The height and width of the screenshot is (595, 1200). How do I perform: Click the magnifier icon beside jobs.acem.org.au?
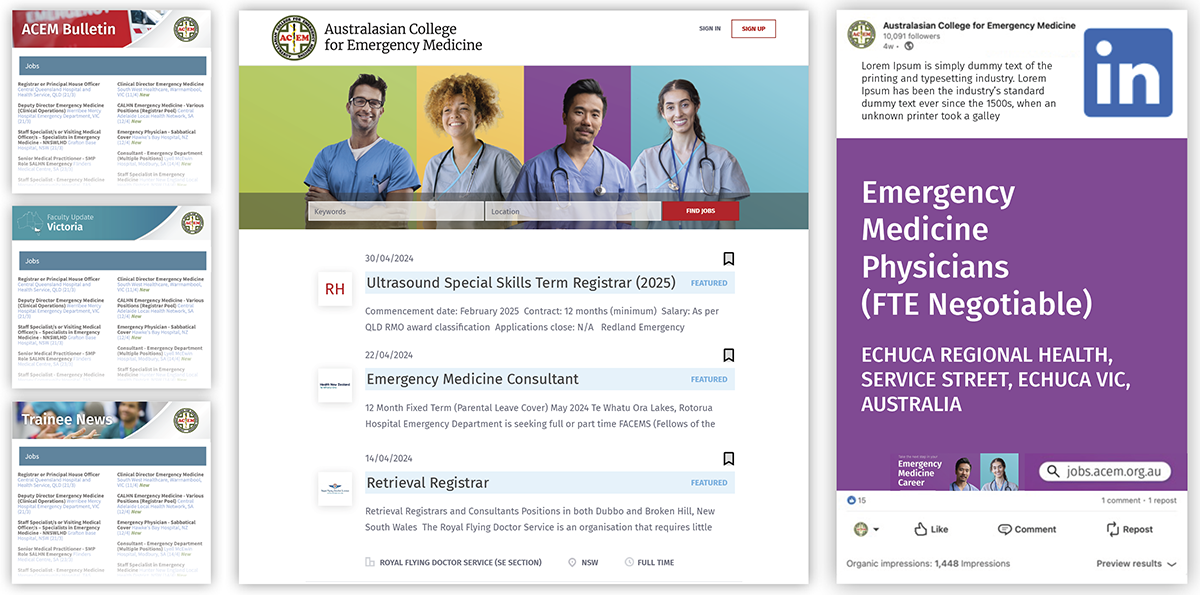point(1054,471)
